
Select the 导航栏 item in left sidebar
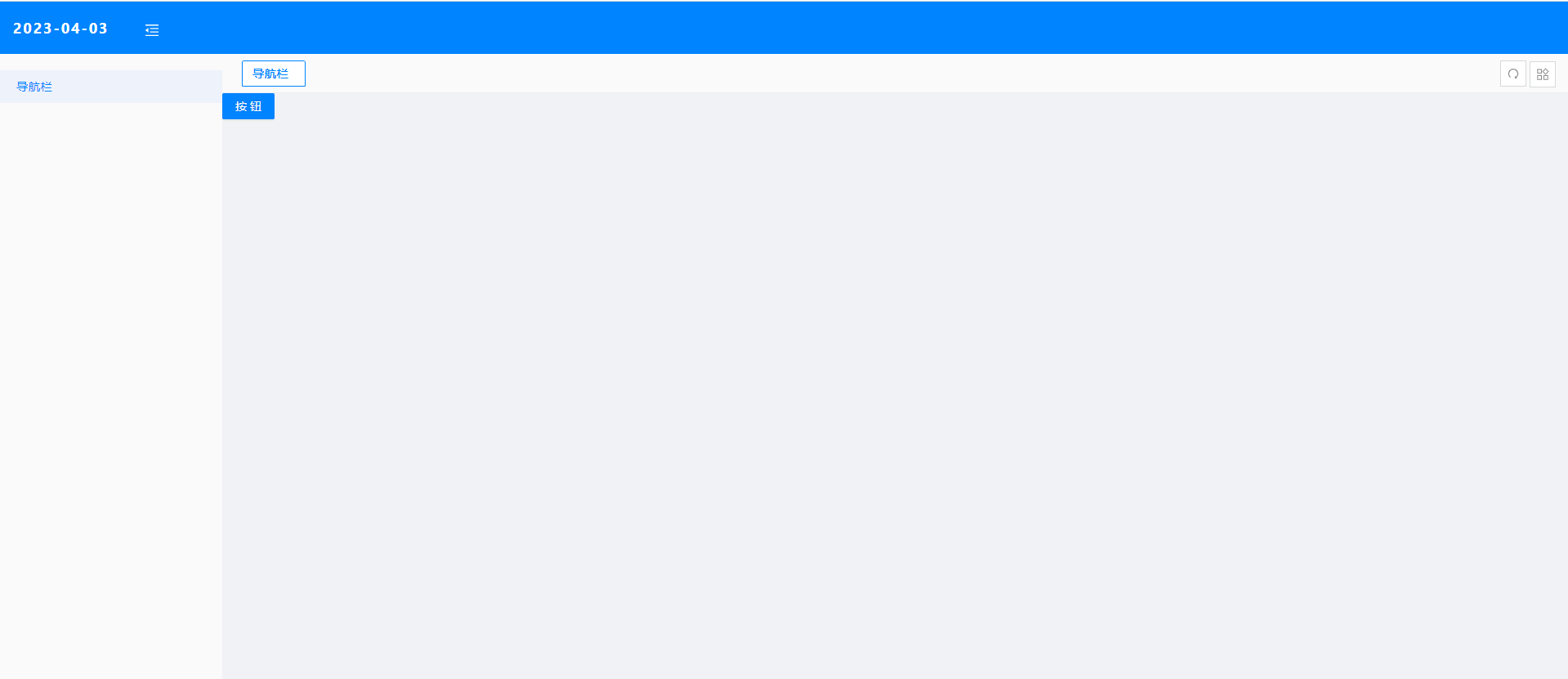click(111, 87)
